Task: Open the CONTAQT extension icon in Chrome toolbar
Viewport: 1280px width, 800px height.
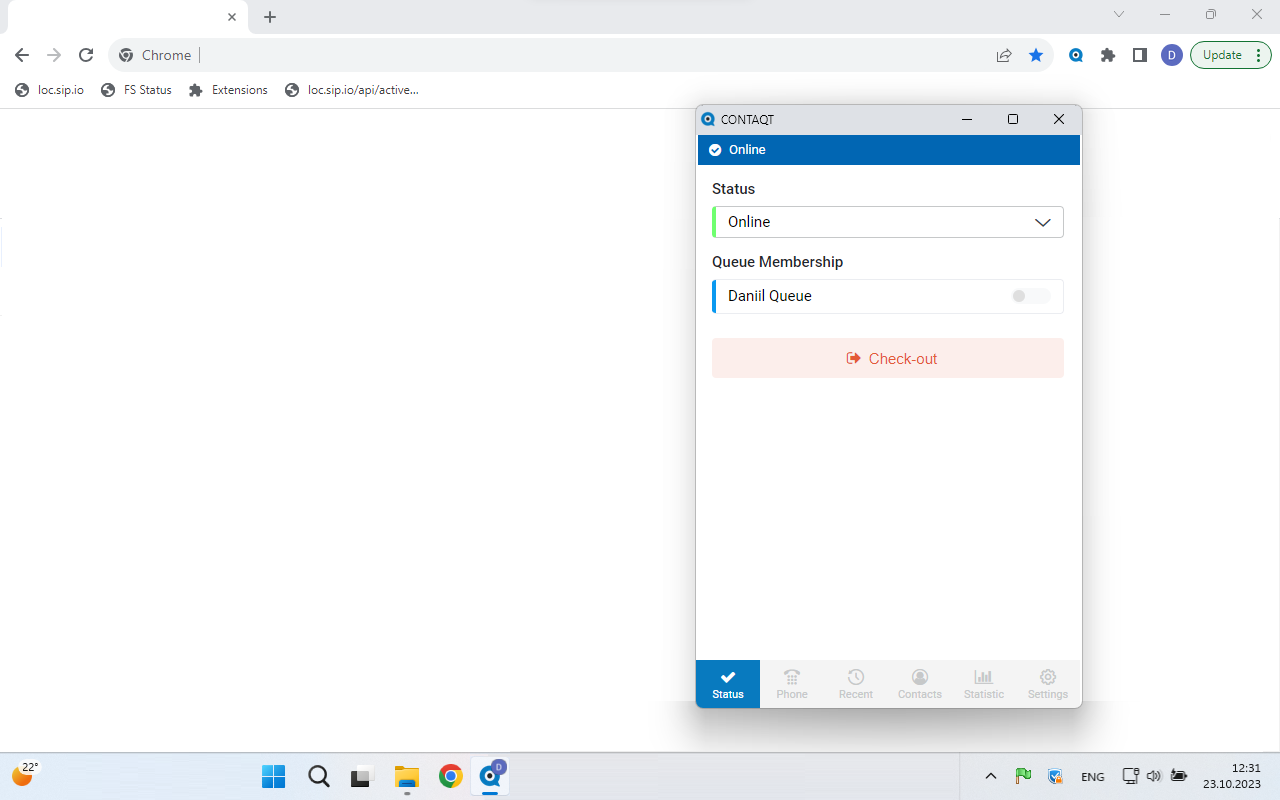Action: [1075, 55]
